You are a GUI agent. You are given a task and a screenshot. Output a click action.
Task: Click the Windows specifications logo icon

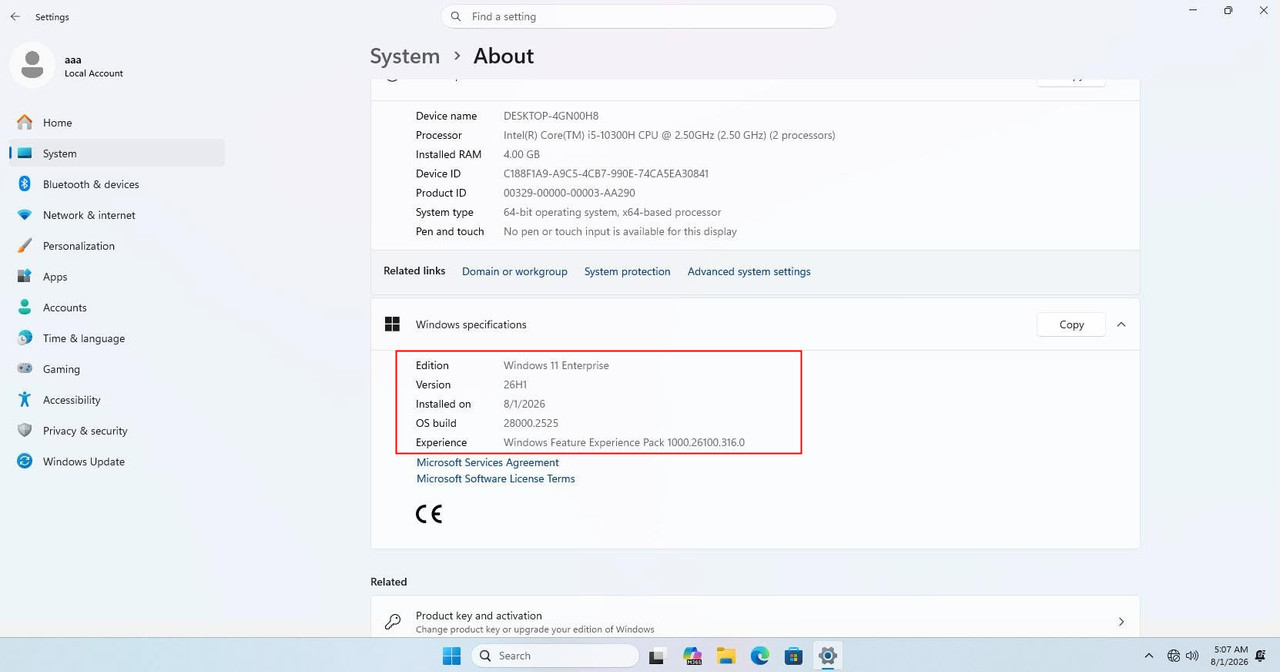(392, 325)
